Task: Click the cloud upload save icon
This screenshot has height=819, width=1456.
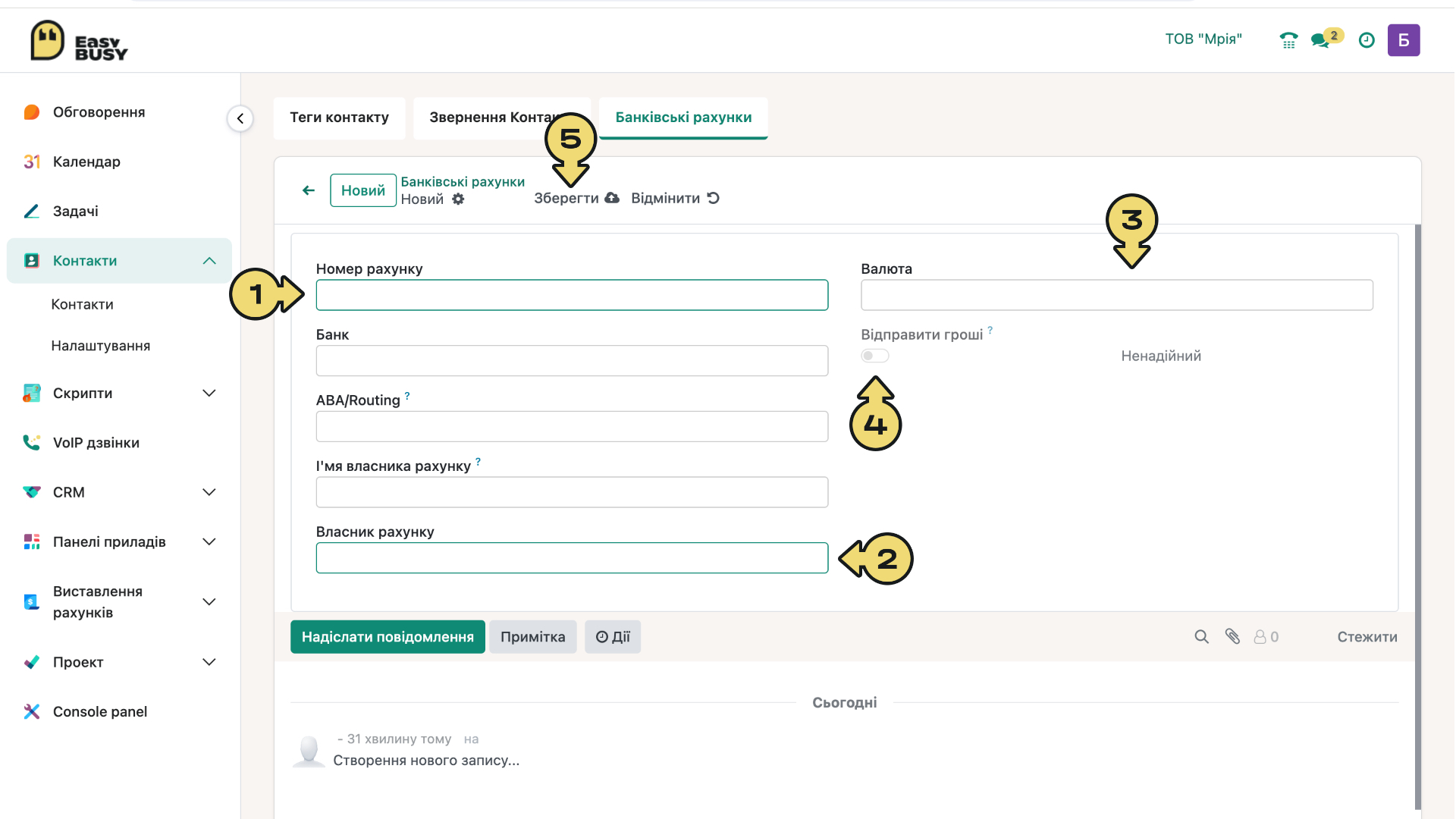Action: [x=612, y=198]
